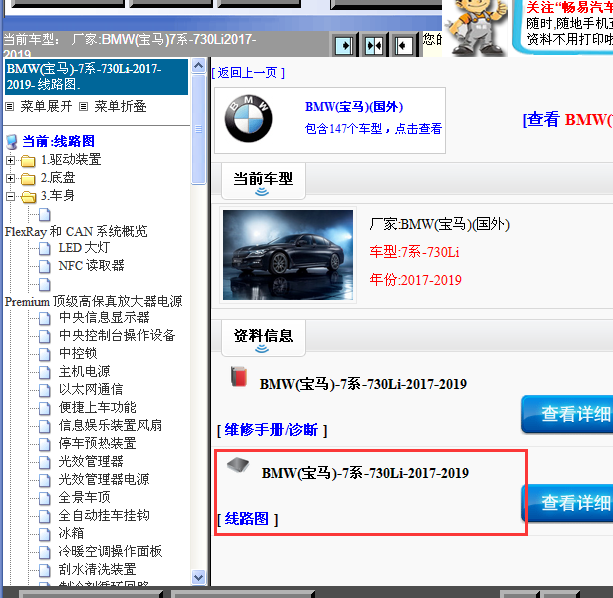Click 年份:2017-2019 text
The image size is (613, 598).
coord(416,280)
